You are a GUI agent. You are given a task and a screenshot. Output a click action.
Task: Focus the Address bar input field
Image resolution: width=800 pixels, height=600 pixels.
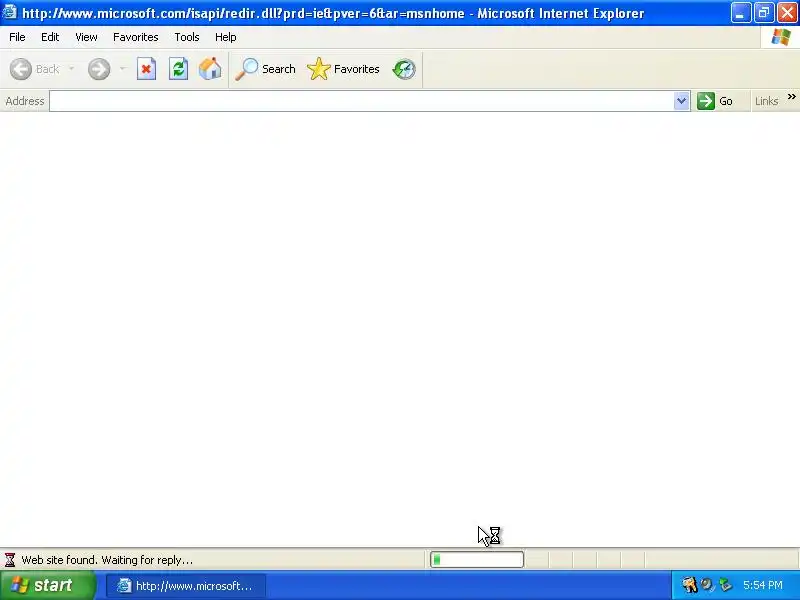[x=362, y=101]
